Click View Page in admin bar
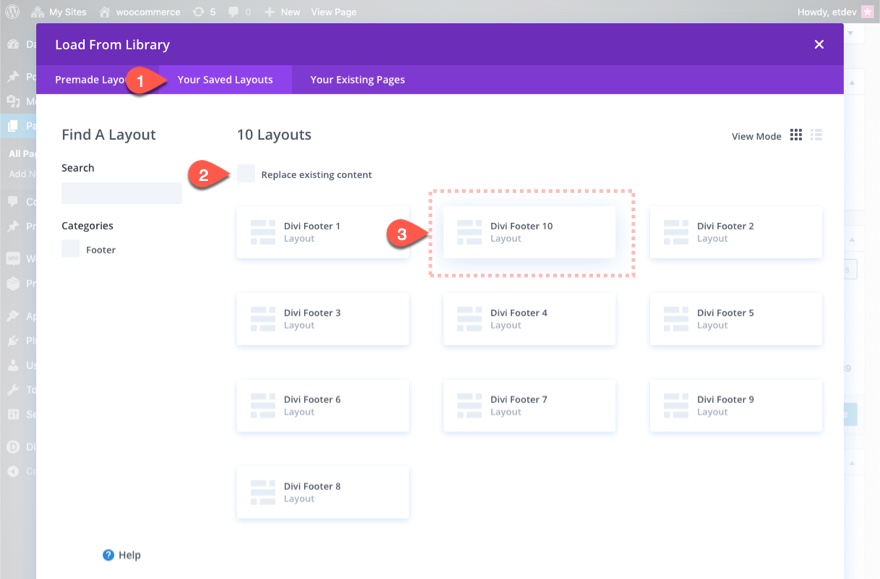 (x=333, y=12)
